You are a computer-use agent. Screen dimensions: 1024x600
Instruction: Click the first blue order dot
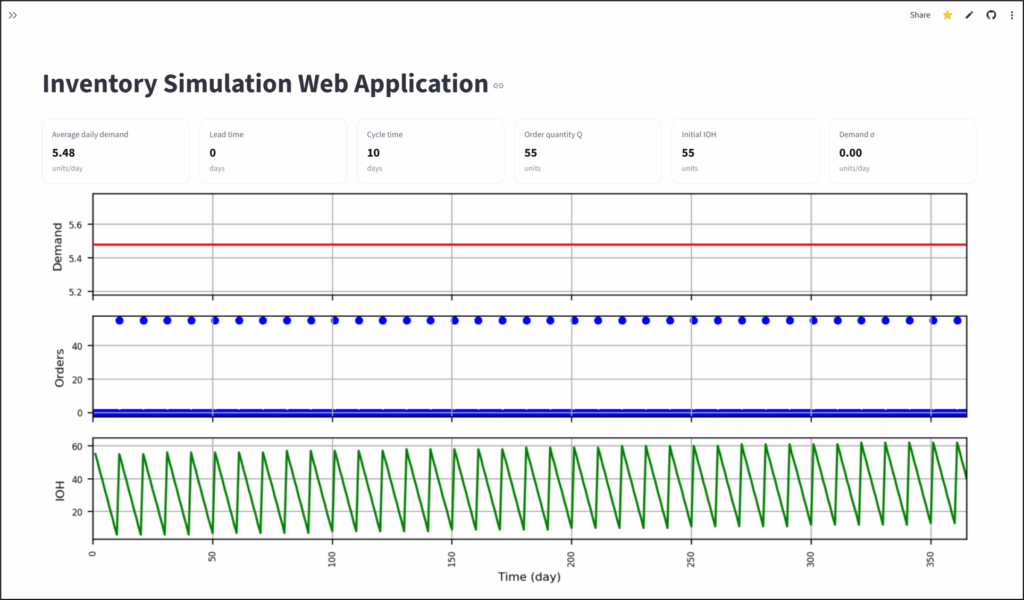(x=120, y=320)
